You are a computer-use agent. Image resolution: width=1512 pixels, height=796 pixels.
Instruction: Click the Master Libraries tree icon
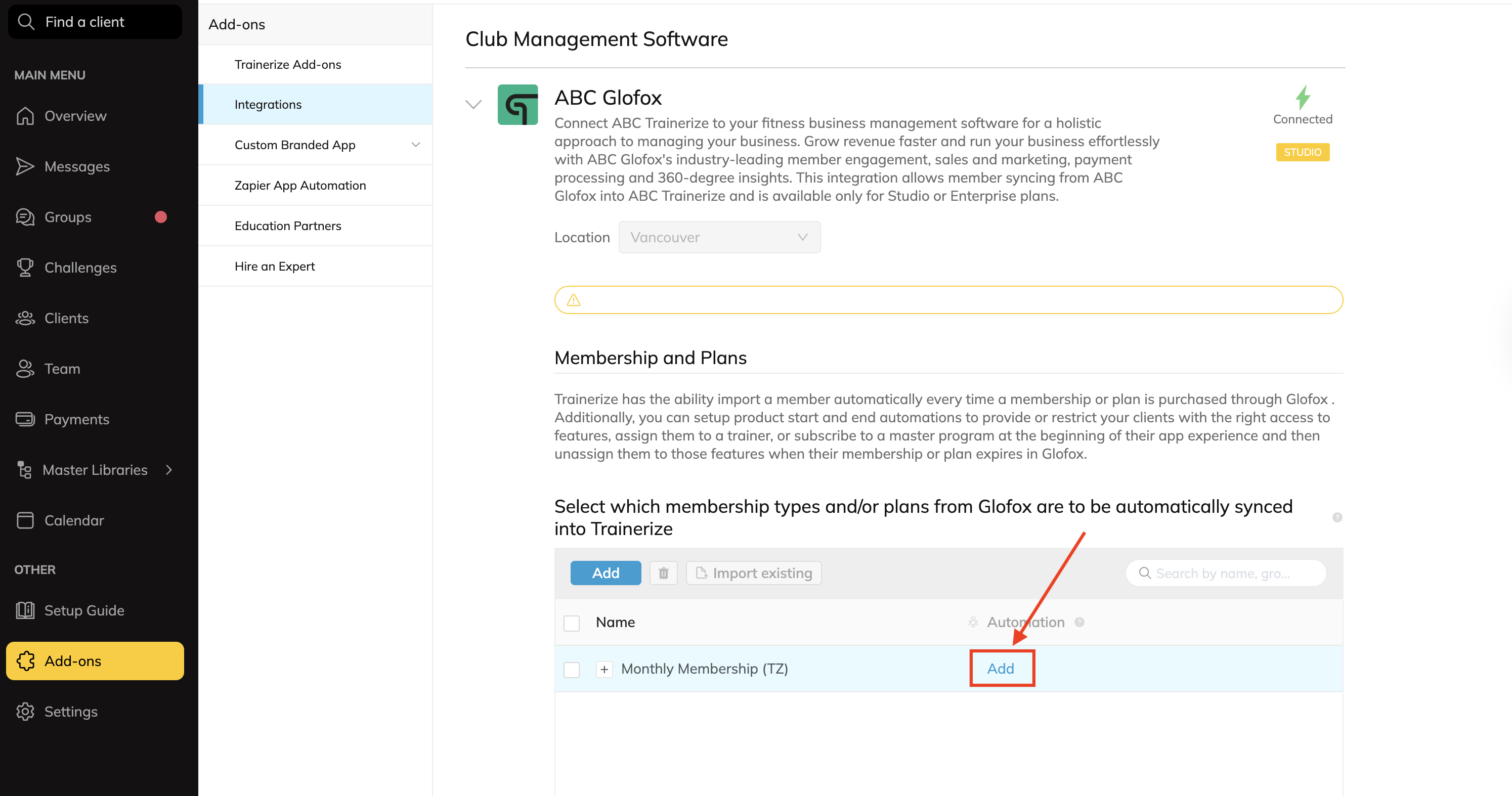pyautogui.click(x=24, y=470)
